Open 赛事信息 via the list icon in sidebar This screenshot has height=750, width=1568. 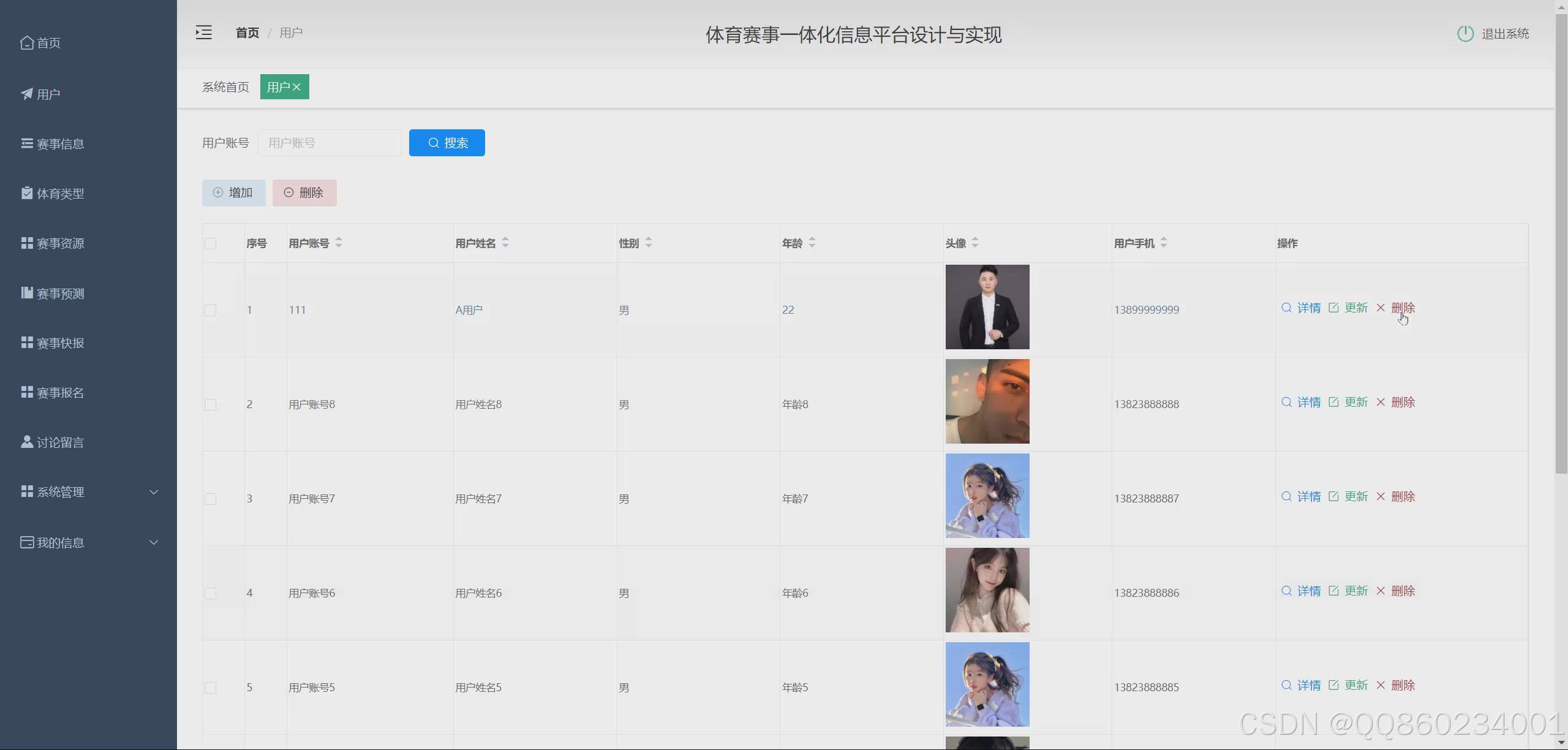point(27,143)
